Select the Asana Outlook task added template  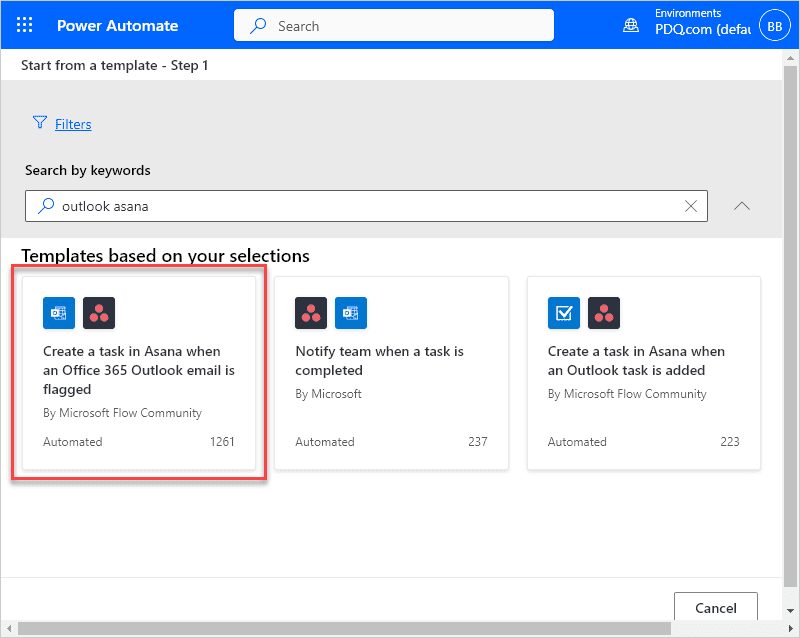point(643,374)
